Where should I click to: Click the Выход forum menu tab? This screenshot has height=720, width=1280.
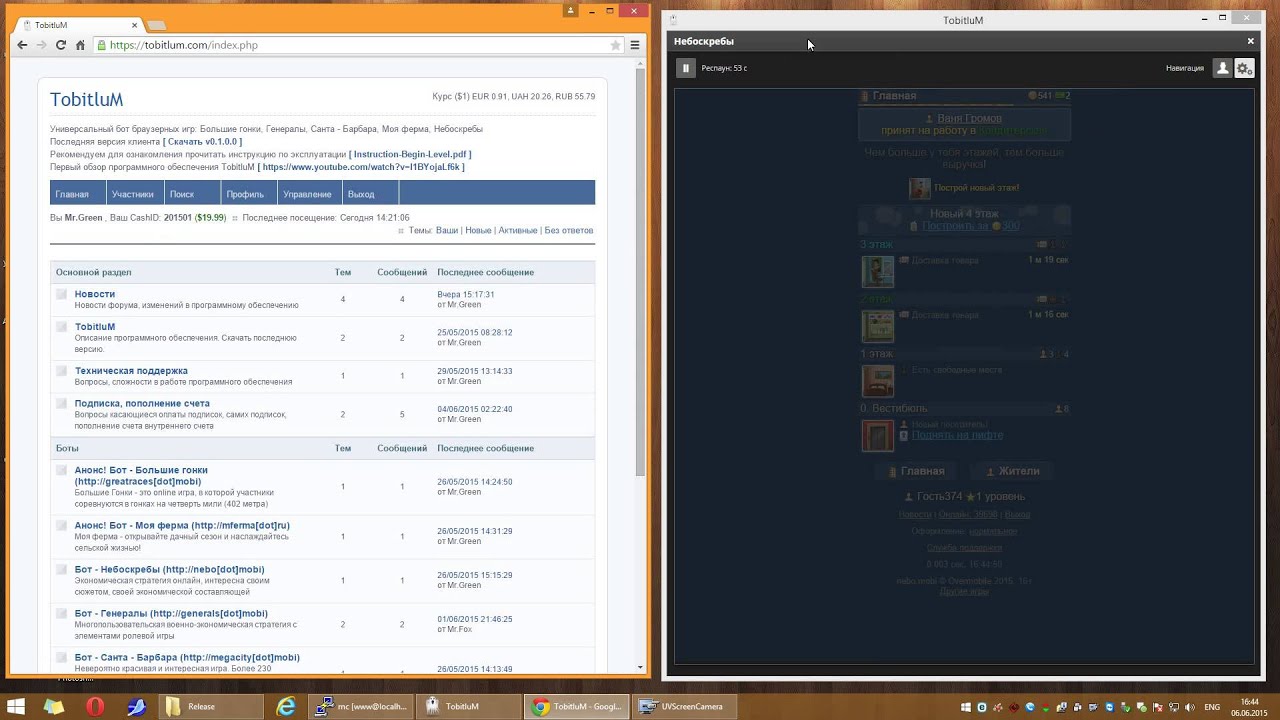point(361,194)
